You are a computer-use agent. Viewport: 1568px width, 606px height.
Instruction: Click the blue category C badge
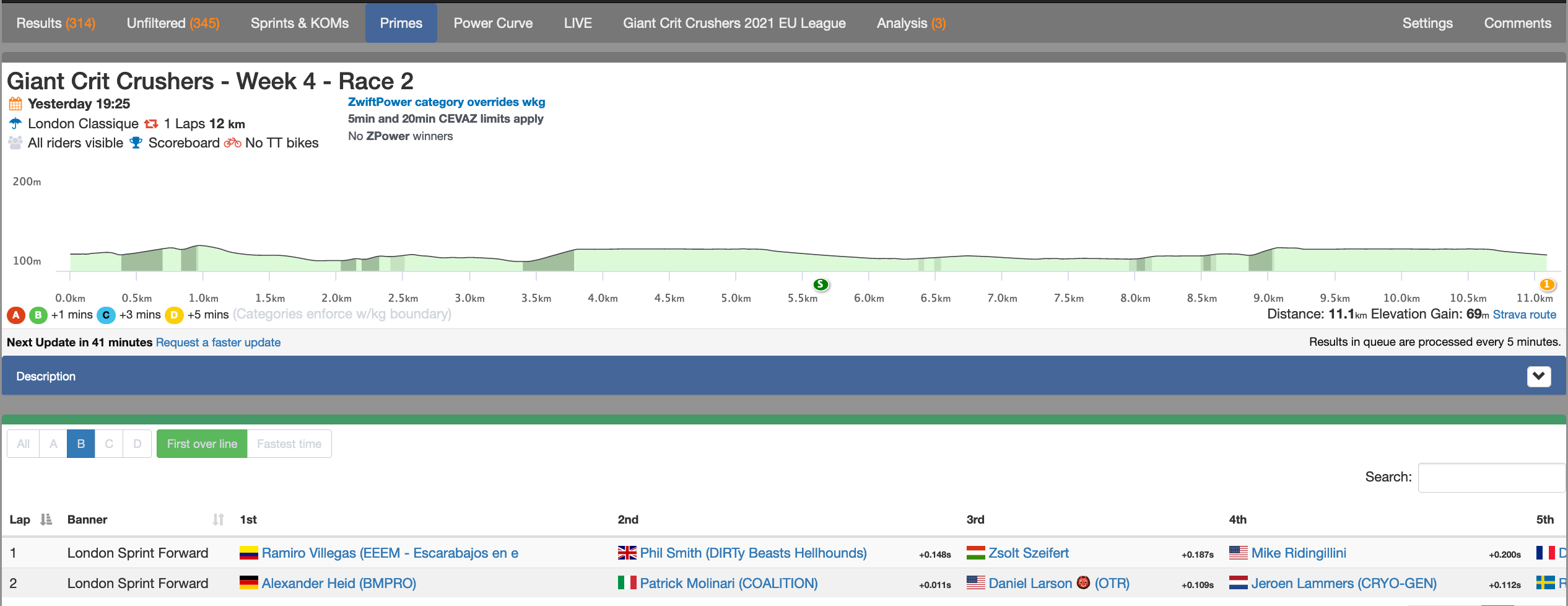click(x=107, y=315)
